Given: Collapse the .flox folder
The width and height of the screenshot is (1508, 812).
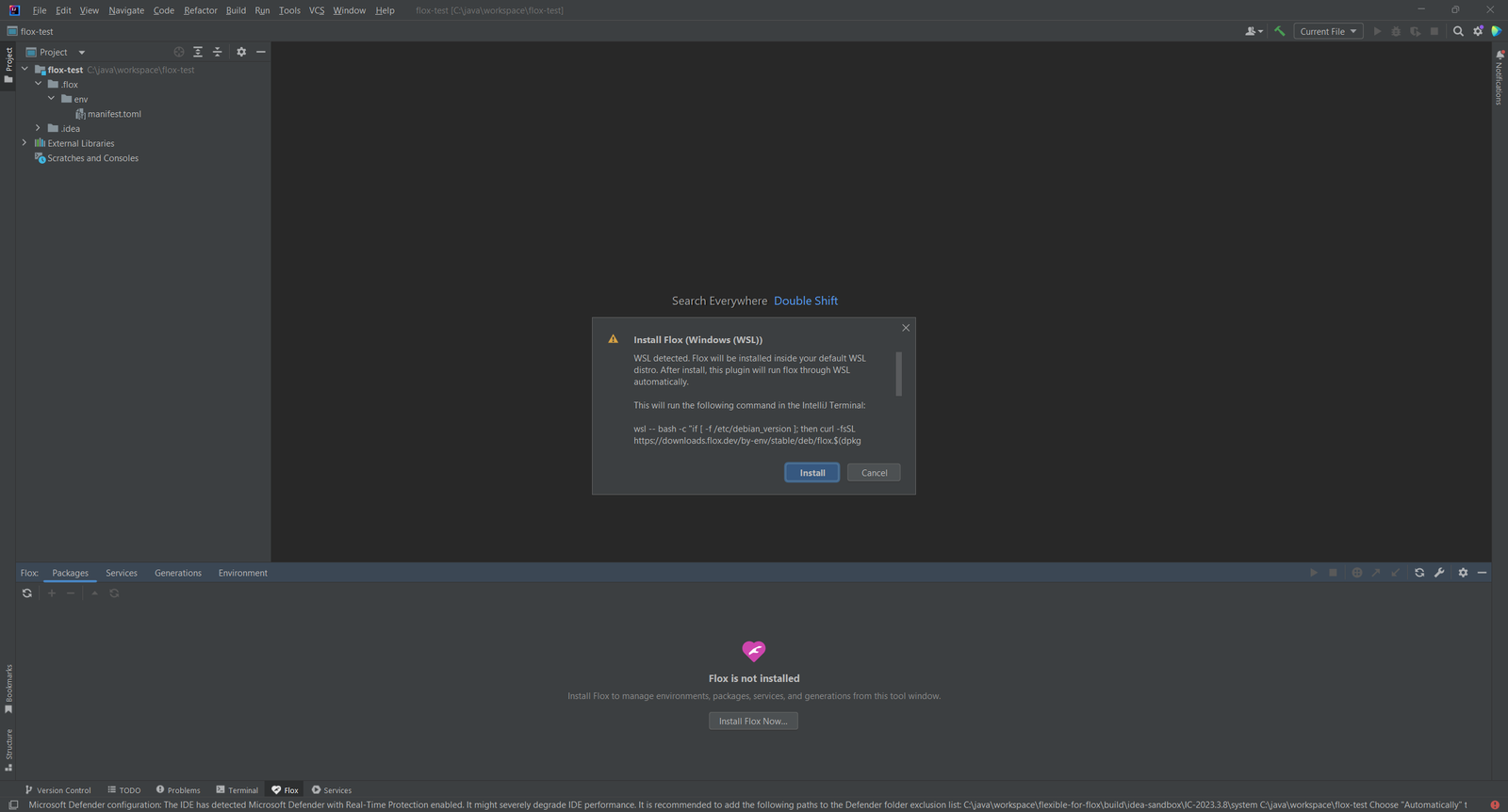Looking at the screenshot, I should [39, 84].
